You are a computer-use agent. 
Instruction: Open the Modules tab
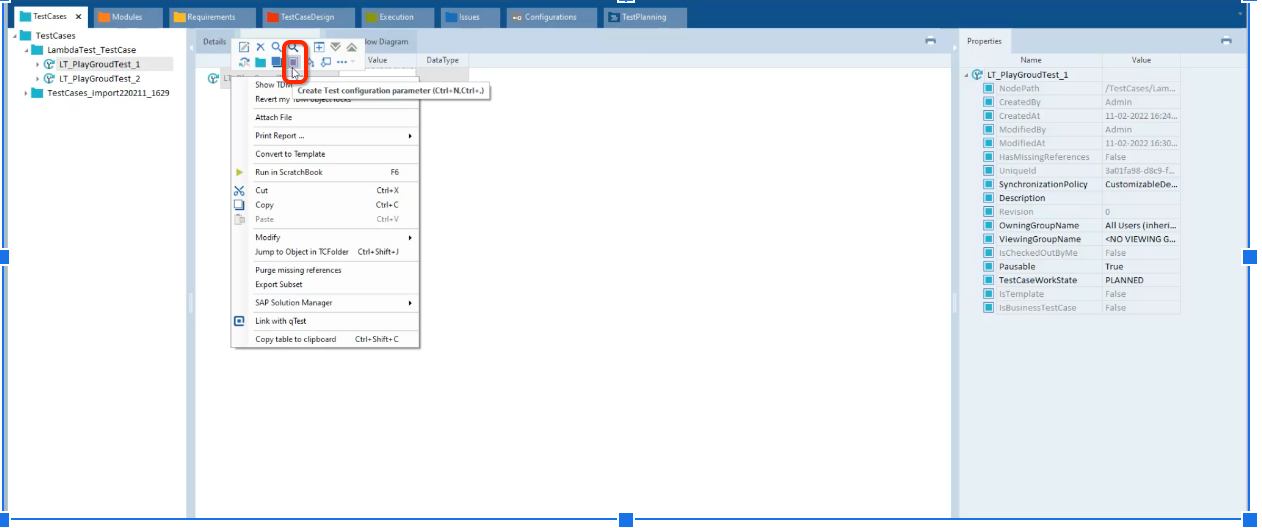[127, 17]
